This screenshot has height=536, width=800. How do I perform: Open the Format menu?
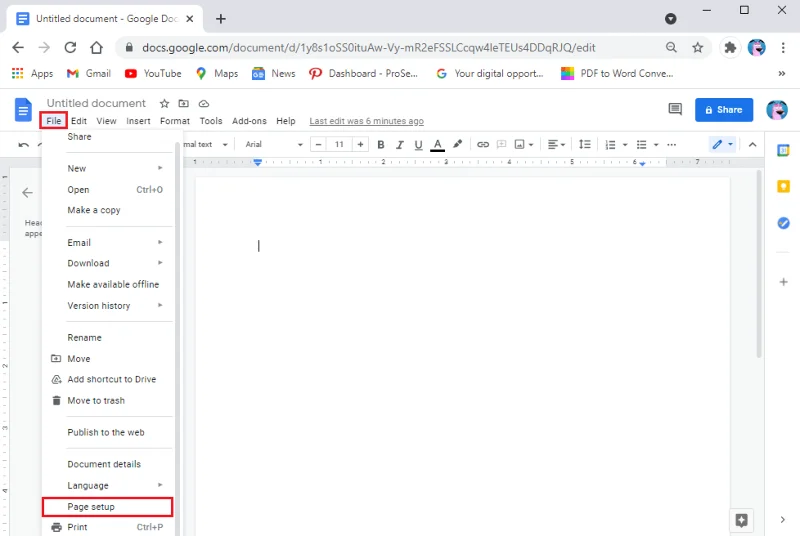point(174,121)
